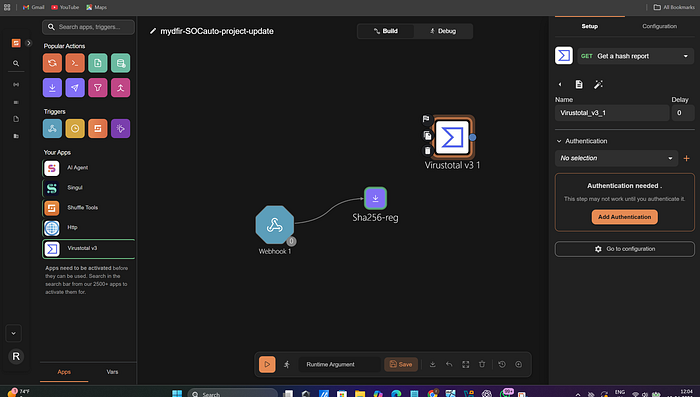Edit the Name field Virustotal_v3_1
This screenshot has height=397, width=700.
(612, 113)
